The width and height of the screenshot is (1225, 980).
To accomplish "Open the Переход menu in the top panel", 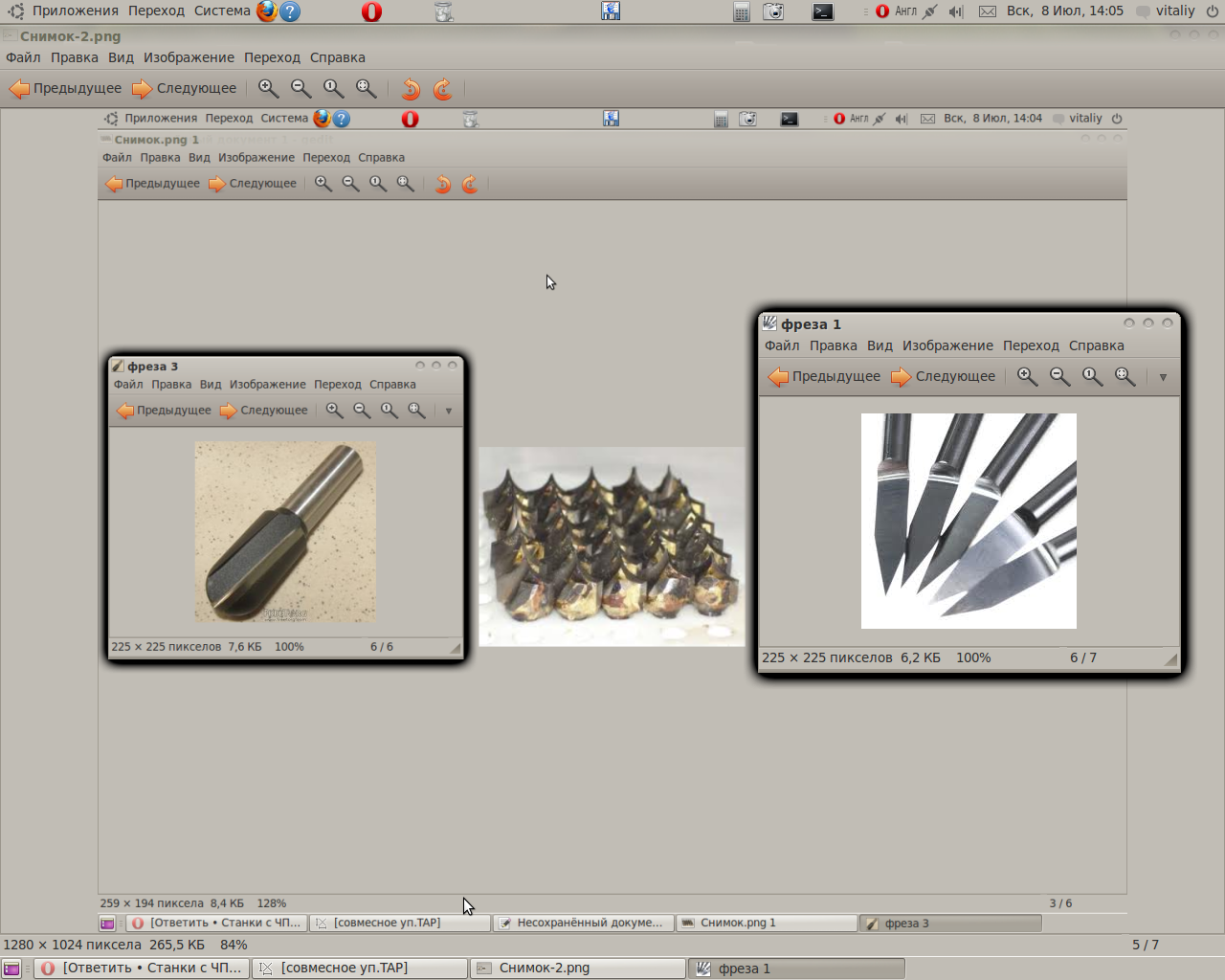I will [156, 11].
